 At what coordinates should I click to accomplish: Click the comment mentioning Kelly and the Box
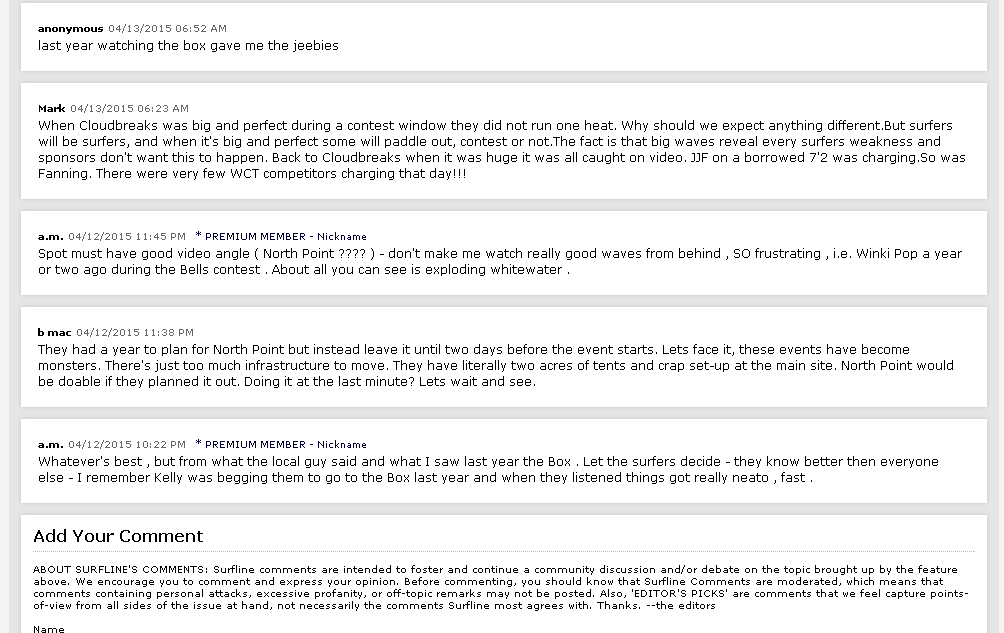click(x=488, y=469)
